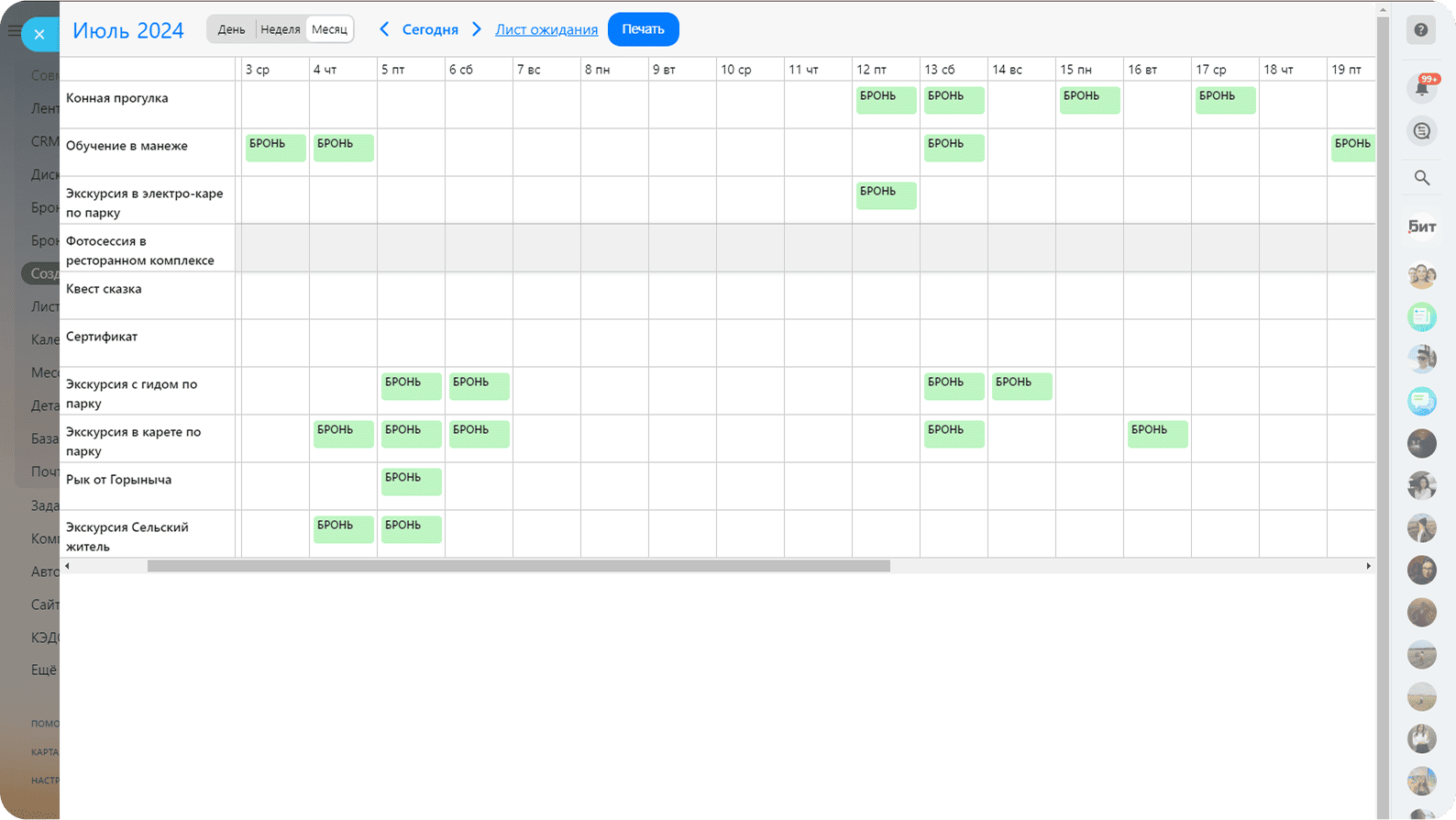Jump to Сегодня

[x=430, y=29]
